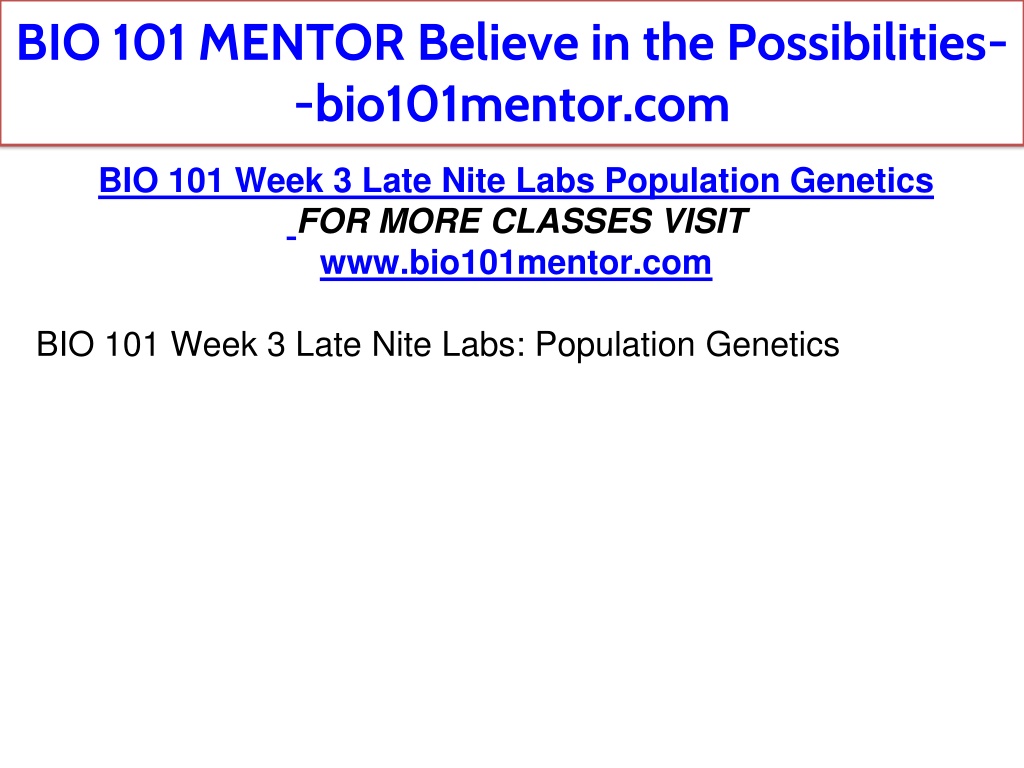Image resolution: width=1024 pixels, height=768 pixels.
Task: Select the black body line BIO 101 Week 3
Action: [438, 345]
